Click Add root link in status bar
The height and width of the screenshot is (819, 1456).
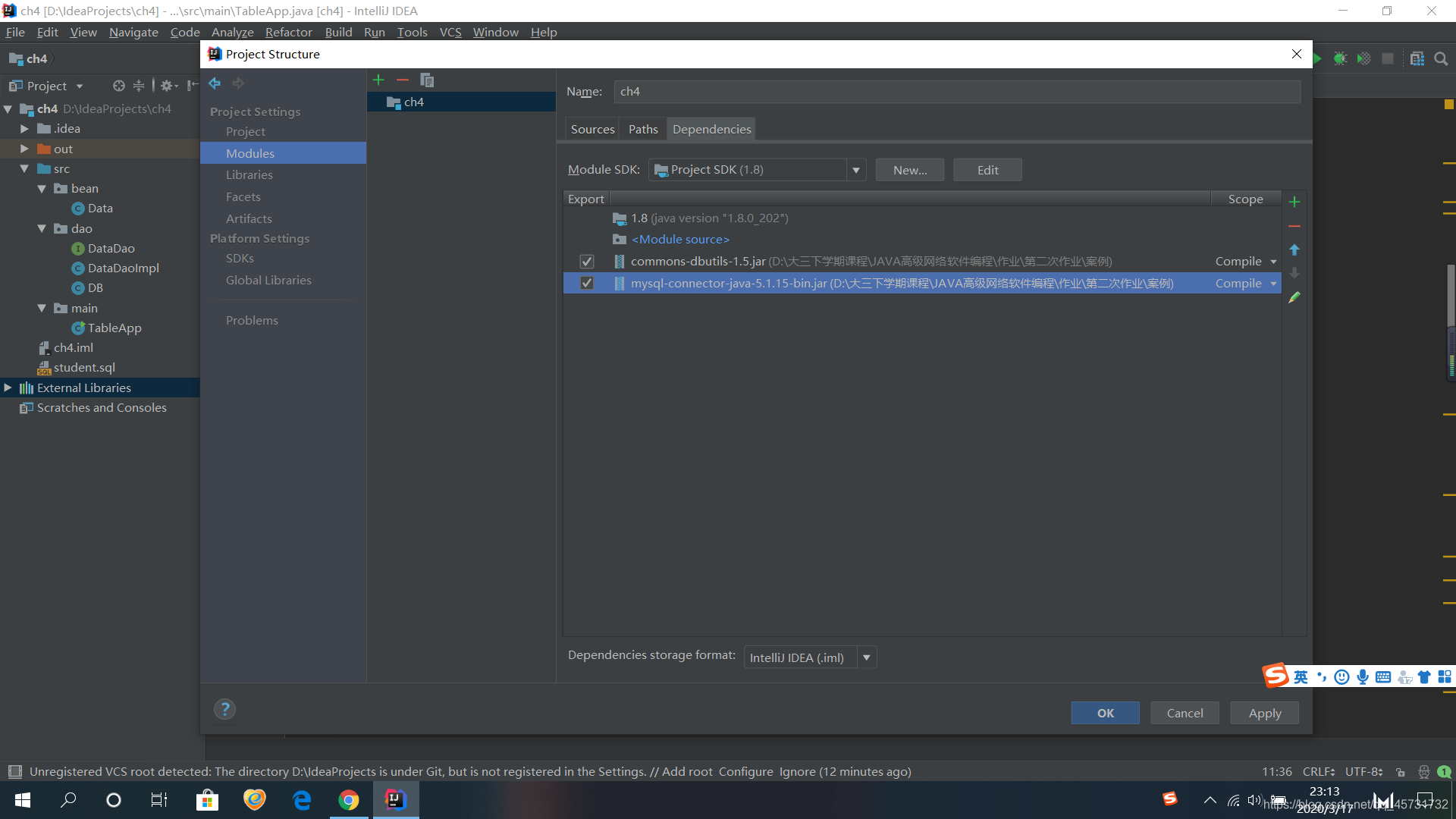tap(687, 771)
